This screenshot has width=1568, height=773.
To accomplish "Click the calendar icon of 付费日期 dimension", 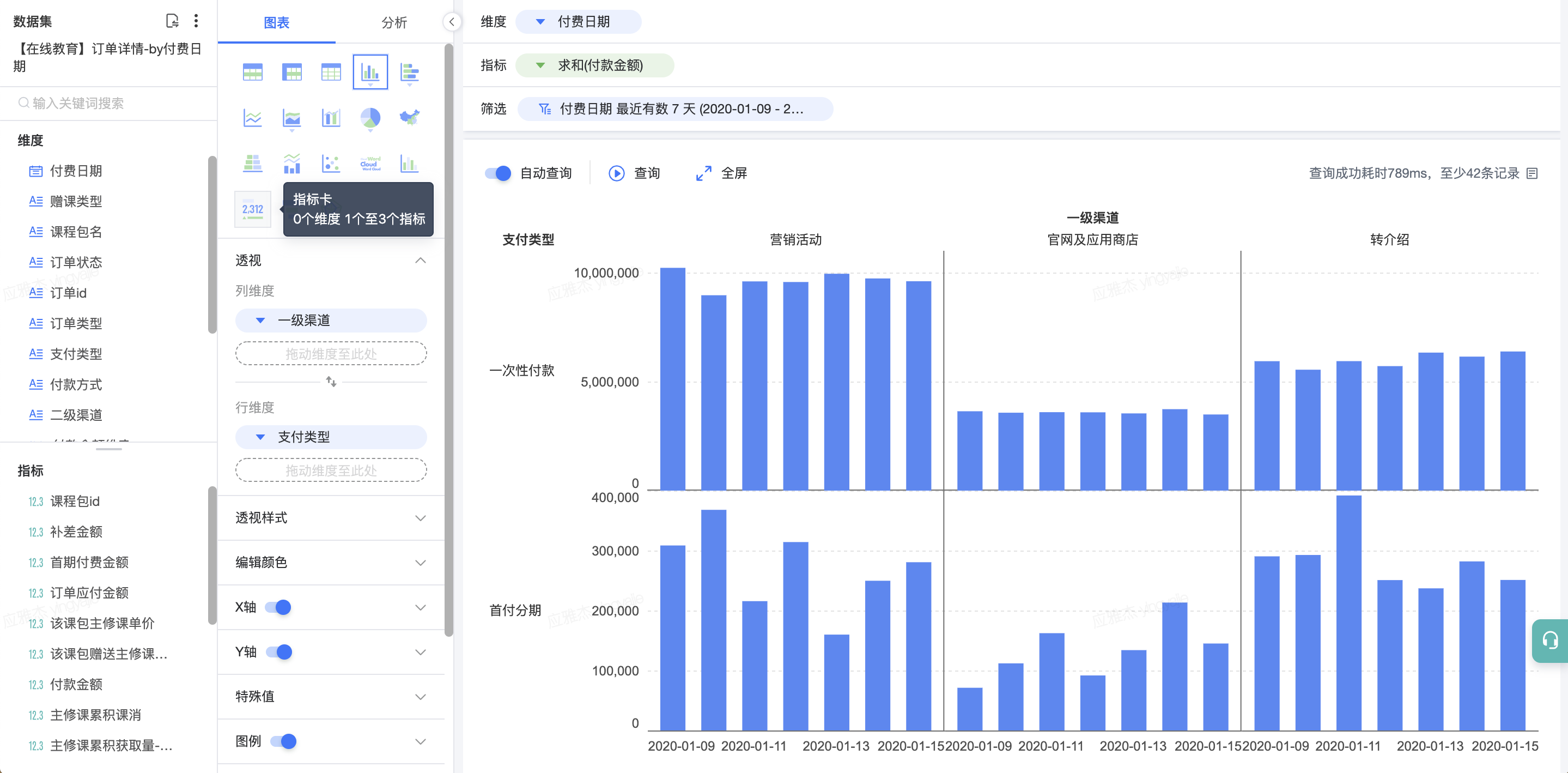I will click(36, 171).
